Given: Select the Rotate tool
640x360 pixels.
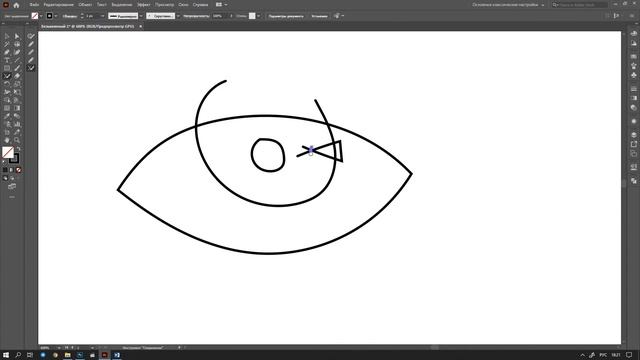Looking at the screenshot, I should tap(7, 84).
